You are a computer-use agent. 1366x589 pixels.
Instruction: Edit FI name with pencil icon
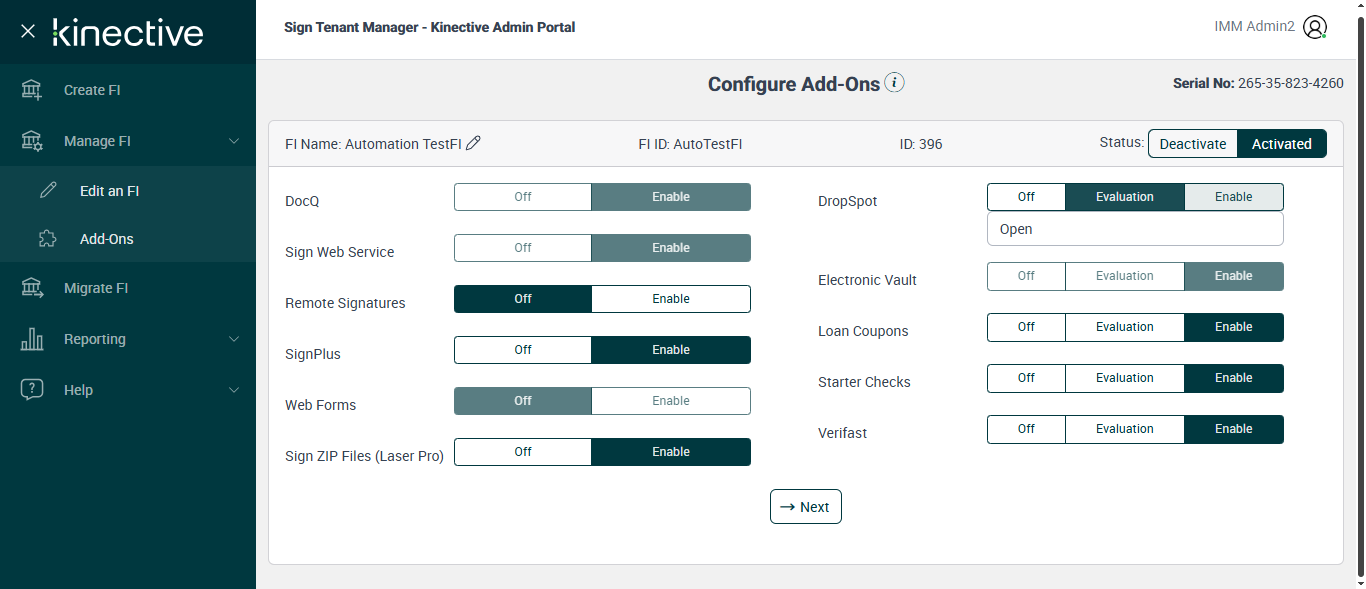coord(474,143)
